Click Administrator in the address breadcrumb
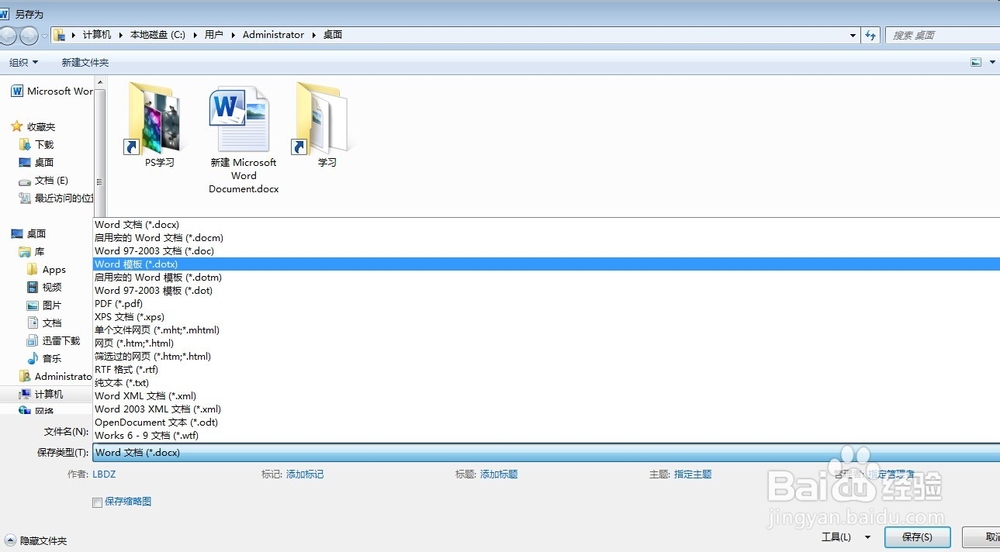1000x552 pixels. 273,35
